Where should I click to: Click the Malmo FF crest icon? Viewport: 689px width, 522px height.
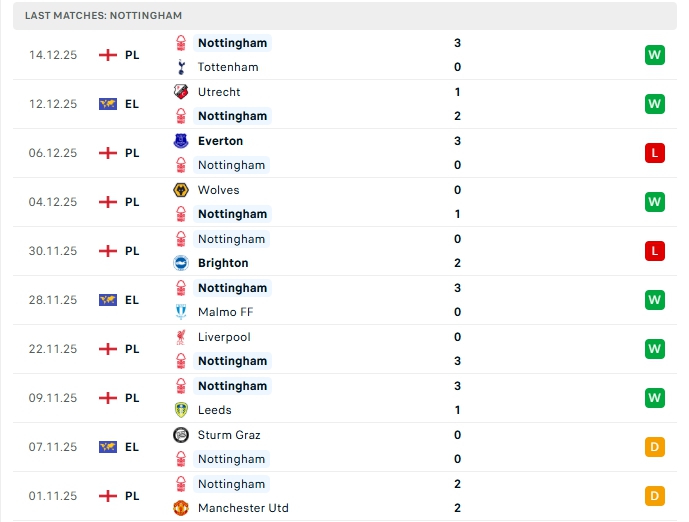click(181, 312)
